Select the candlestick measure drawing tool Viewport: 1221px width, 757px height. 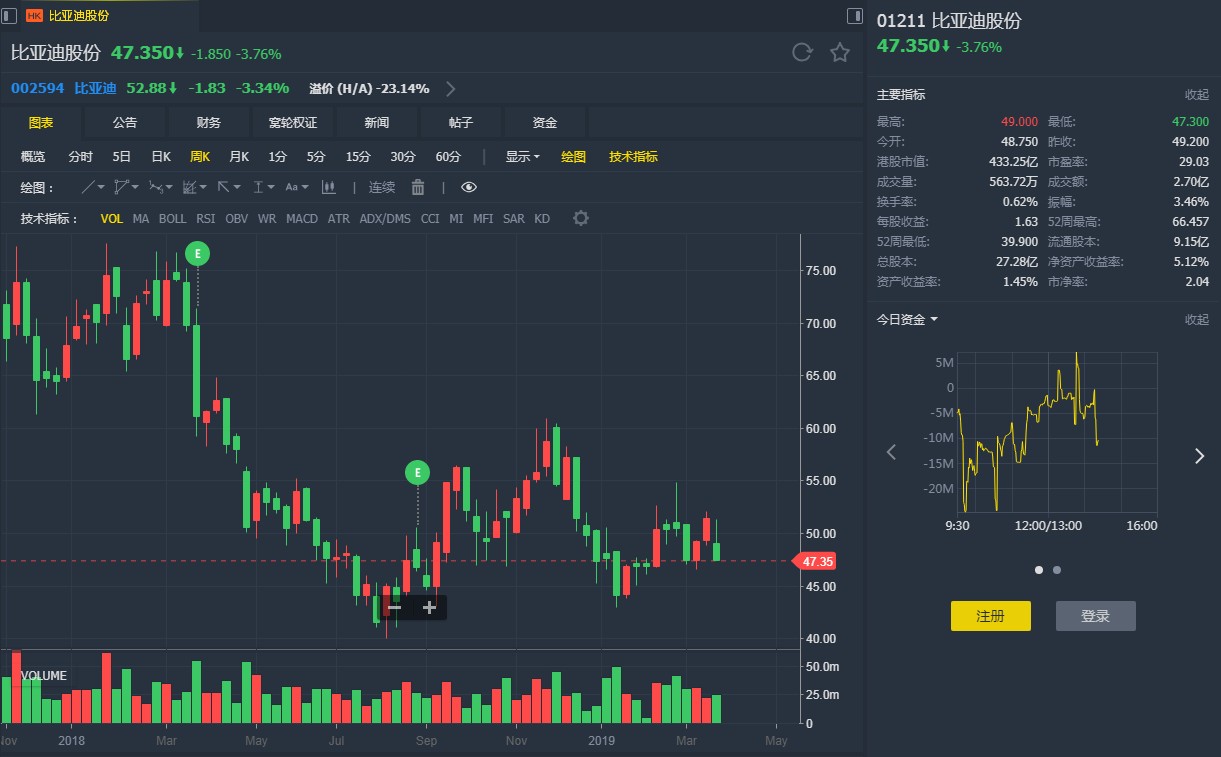point(328,187)
